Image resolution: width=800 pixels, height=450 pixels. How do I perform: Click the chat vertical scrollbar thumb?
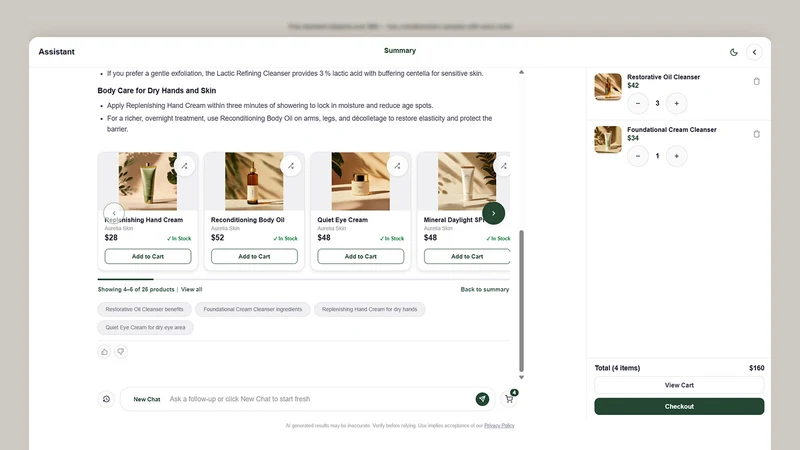coord(521,301)
